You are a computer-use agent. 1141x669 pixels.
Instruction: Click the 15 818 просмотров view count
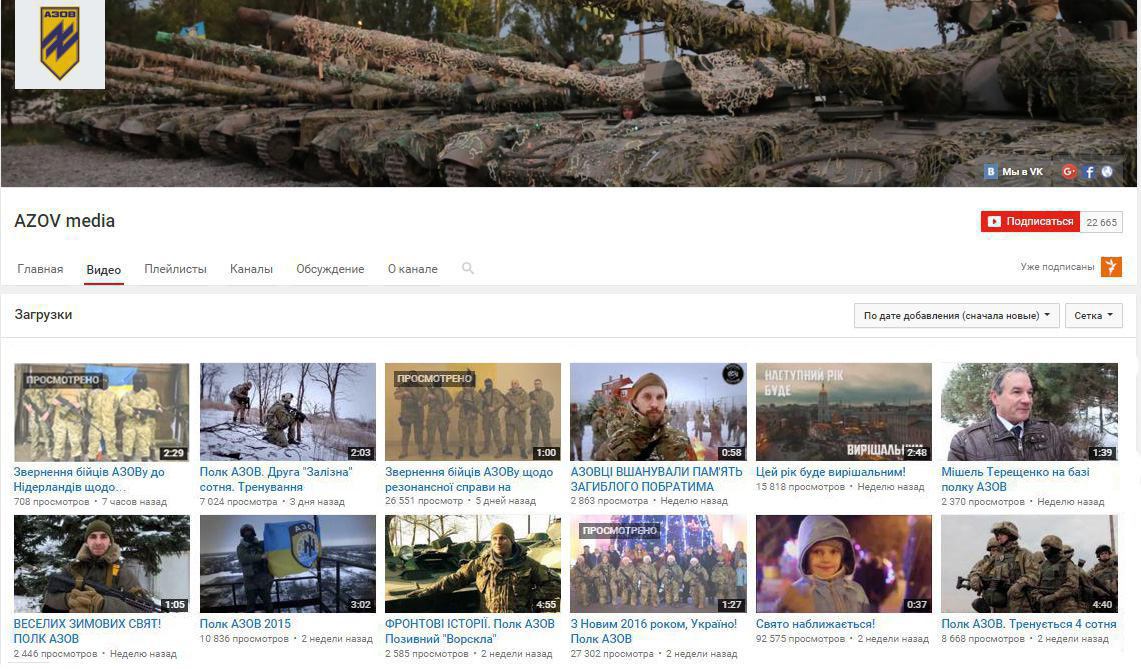800,486
